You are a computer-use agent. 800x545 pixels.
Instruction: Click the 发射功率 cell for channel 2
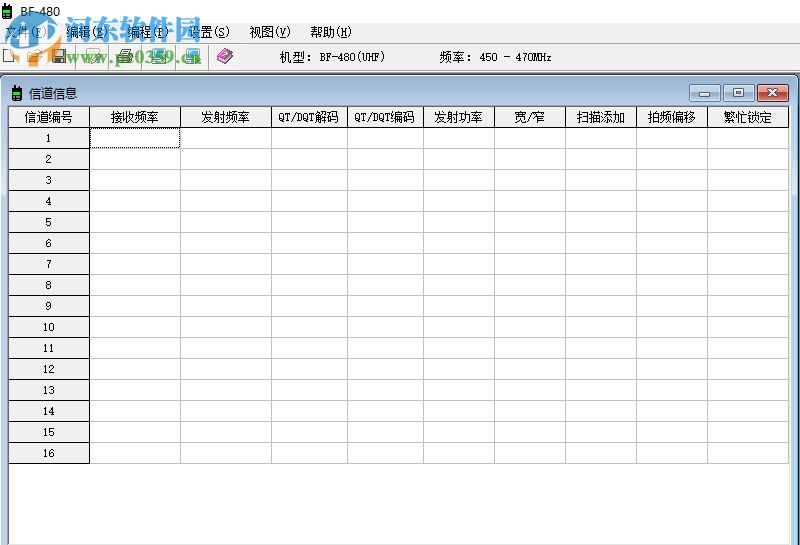[x=459, y=159]
